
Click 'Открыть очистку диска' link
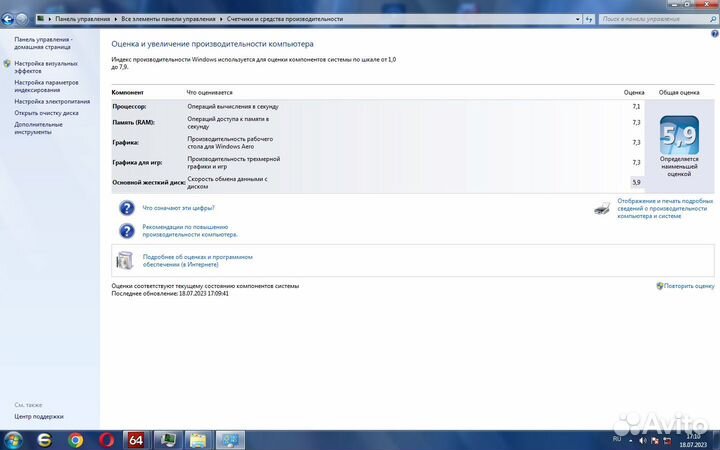tap(46, 113)
